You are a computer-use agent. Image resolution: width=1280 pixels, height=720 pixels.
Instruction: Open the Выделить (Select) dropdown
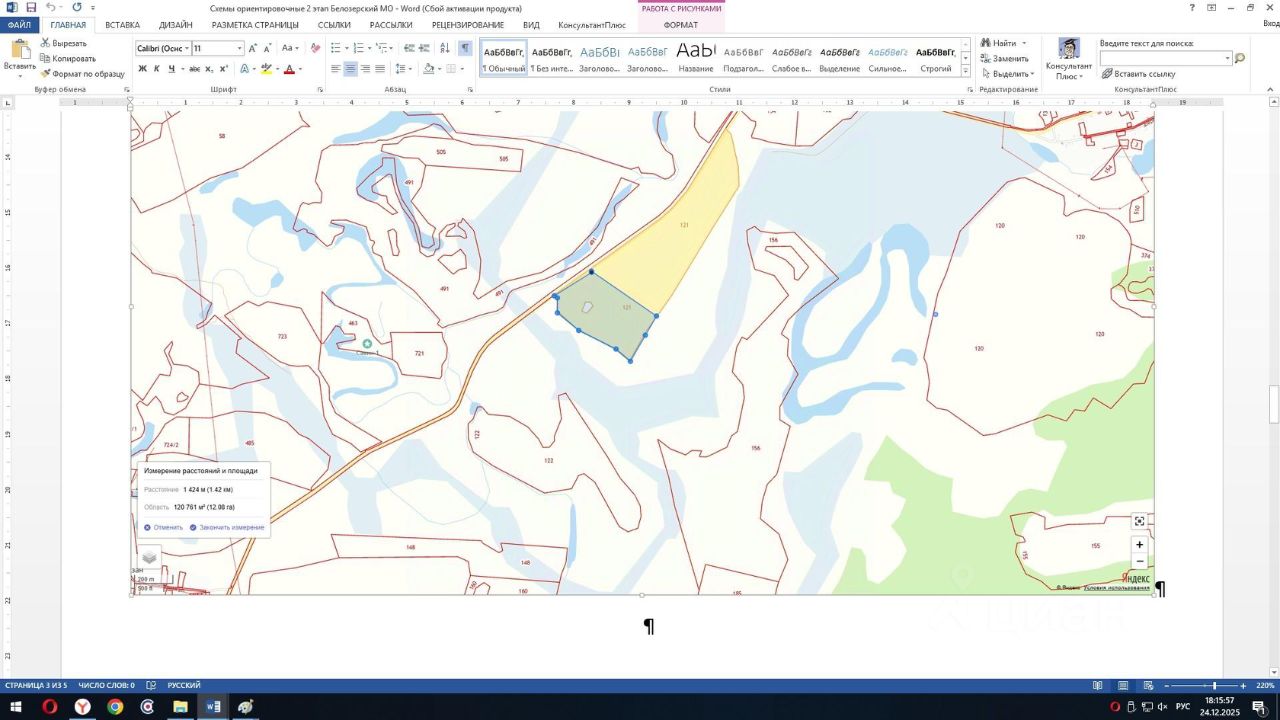pyautogui.click(x=1007, y=74)
